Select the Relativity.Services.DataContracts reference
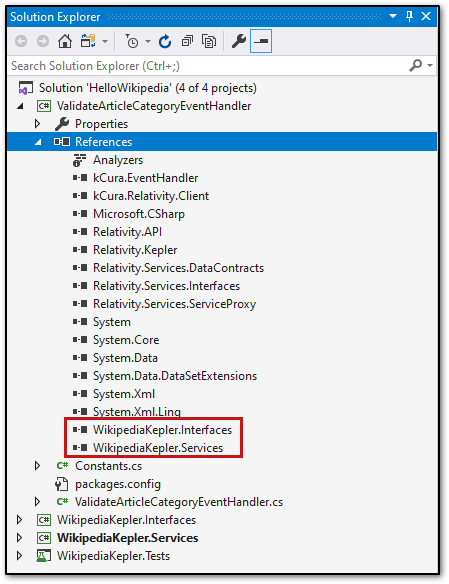 178,268
